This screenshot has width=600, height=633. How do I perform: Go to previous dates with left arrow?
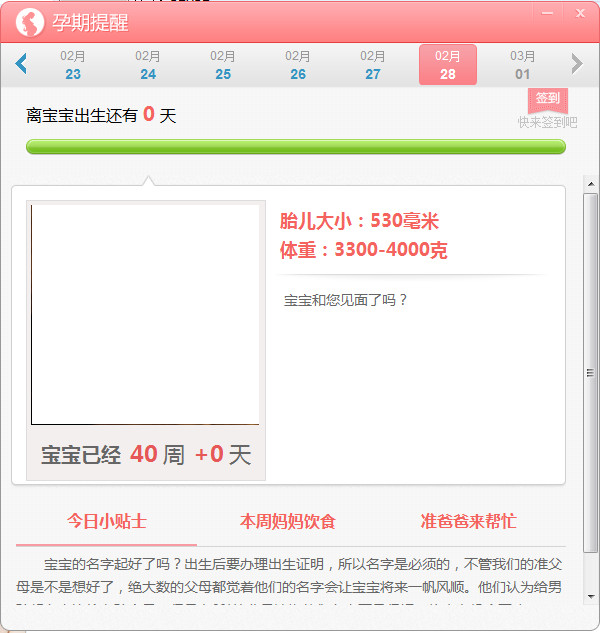[21, 64]
